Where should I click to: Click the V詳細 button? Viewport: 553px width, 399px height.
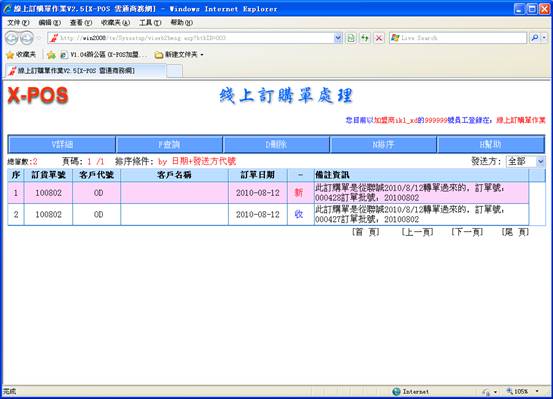pos(62,145)
